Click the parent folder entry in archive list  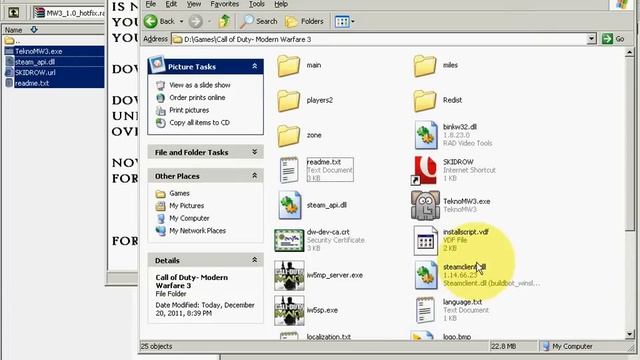pos(12,40)
